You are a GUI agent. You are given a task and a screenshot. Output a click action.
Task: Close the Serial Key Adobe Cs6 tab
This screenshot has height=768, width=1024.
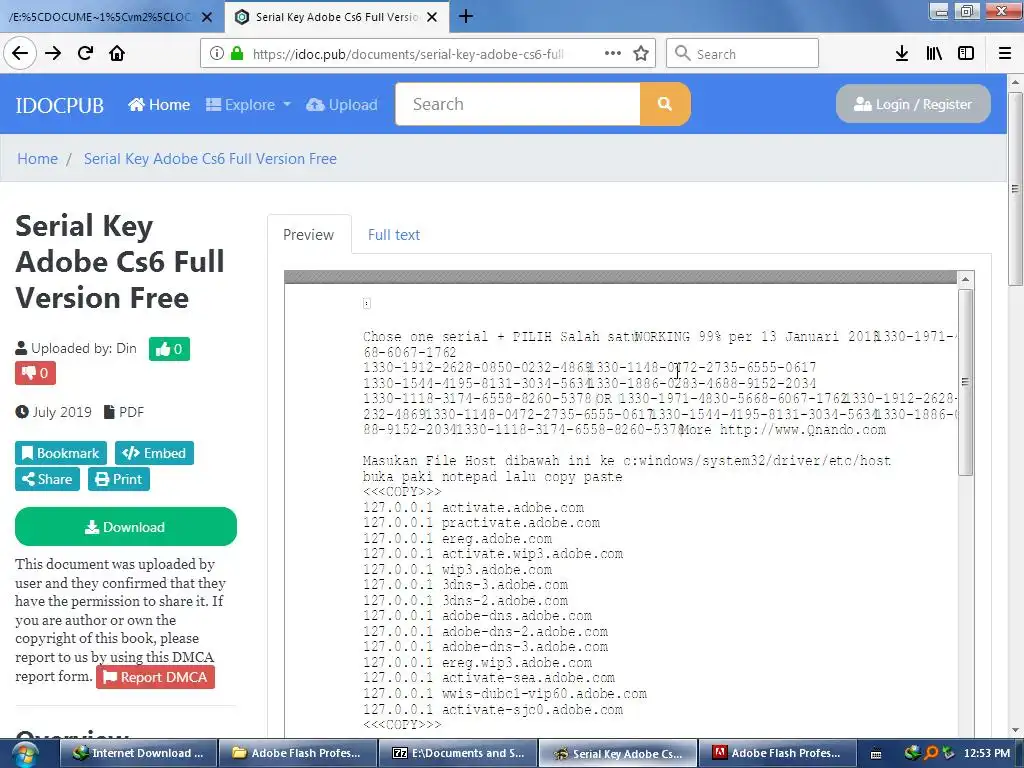pos(432,17)
